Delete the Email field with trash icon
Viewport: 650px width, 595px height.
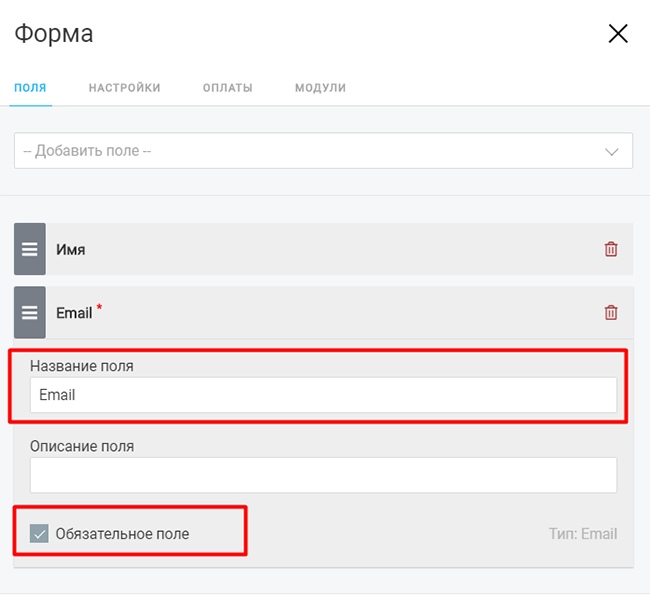611,312
